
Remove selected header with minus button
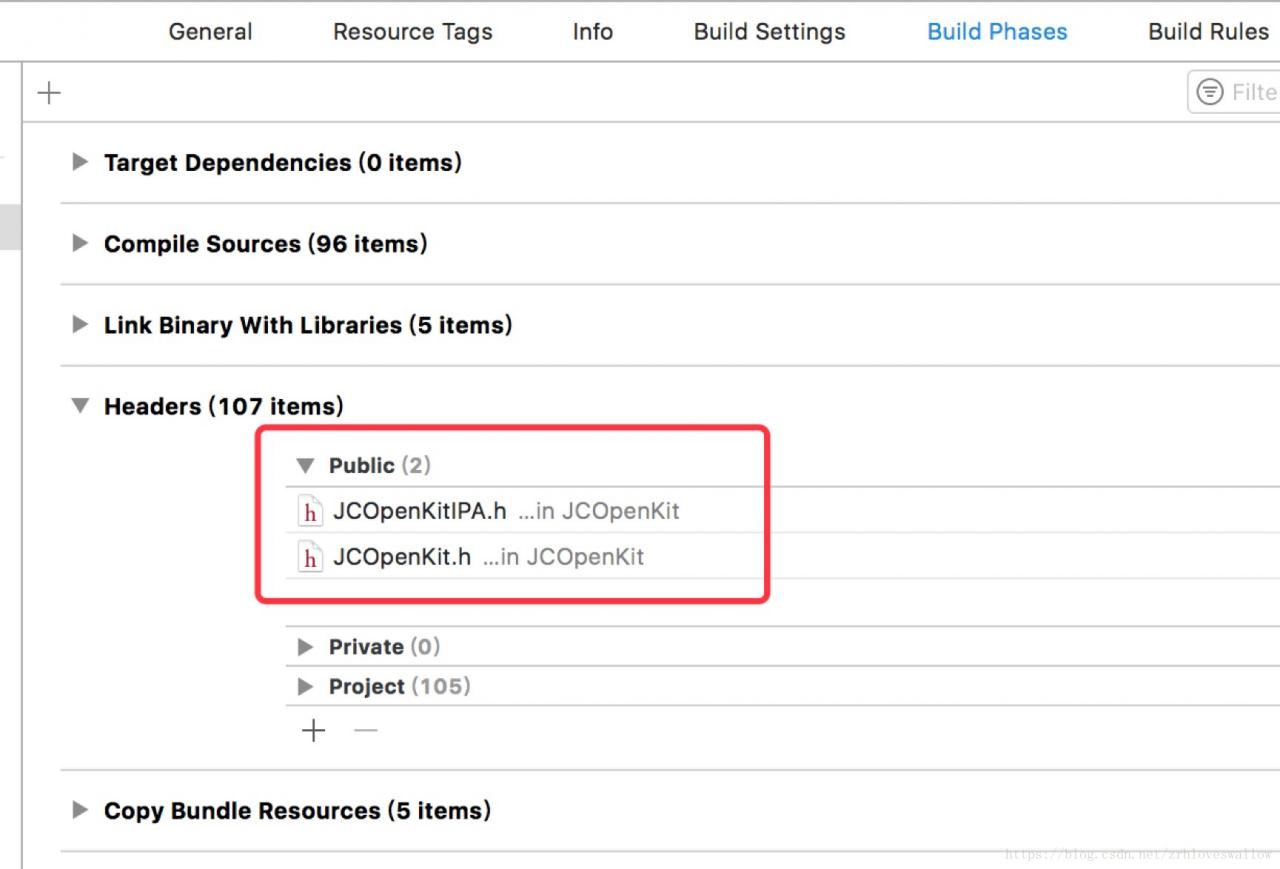tap(366, 731)
